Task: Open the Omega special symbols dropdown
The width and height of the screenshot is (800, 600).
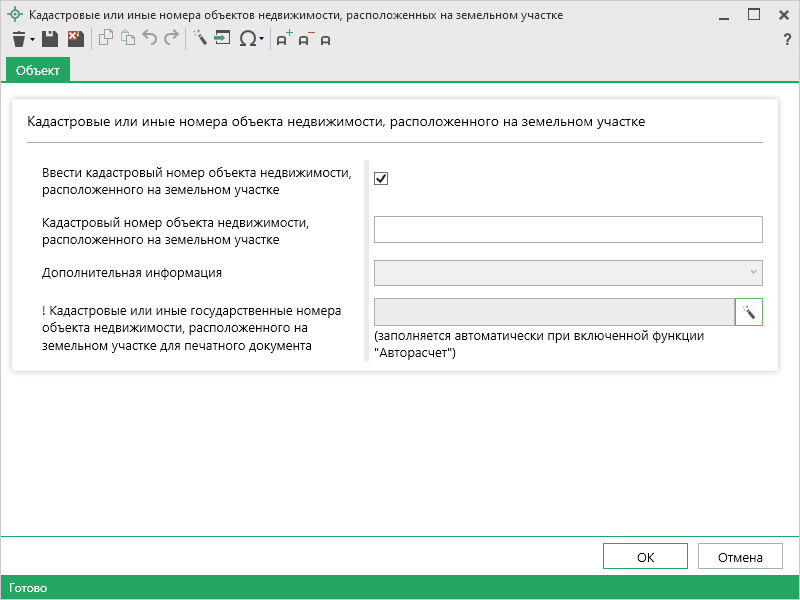Action: click(250, 39)
